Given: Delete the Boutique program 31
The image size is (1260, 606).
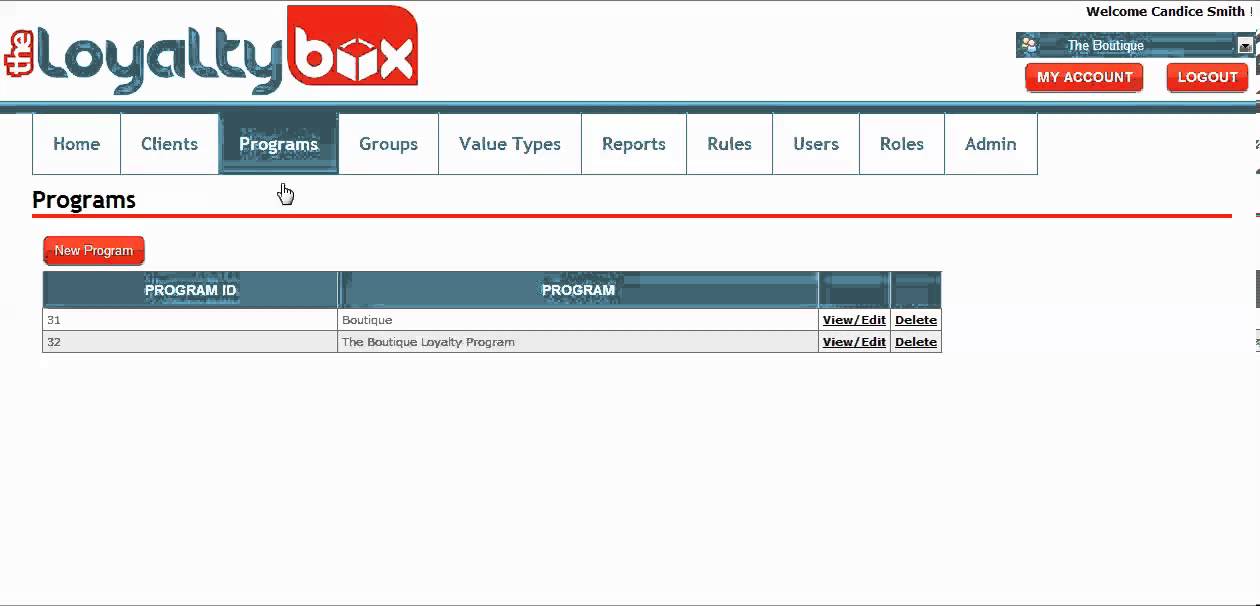Looking at the screenshot, I should point(916,320).
